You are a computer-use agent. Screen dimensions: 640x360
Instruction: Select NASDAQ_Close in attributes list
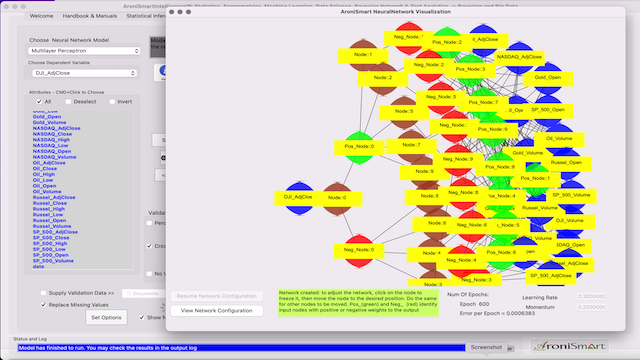click(x=52, y=134)
